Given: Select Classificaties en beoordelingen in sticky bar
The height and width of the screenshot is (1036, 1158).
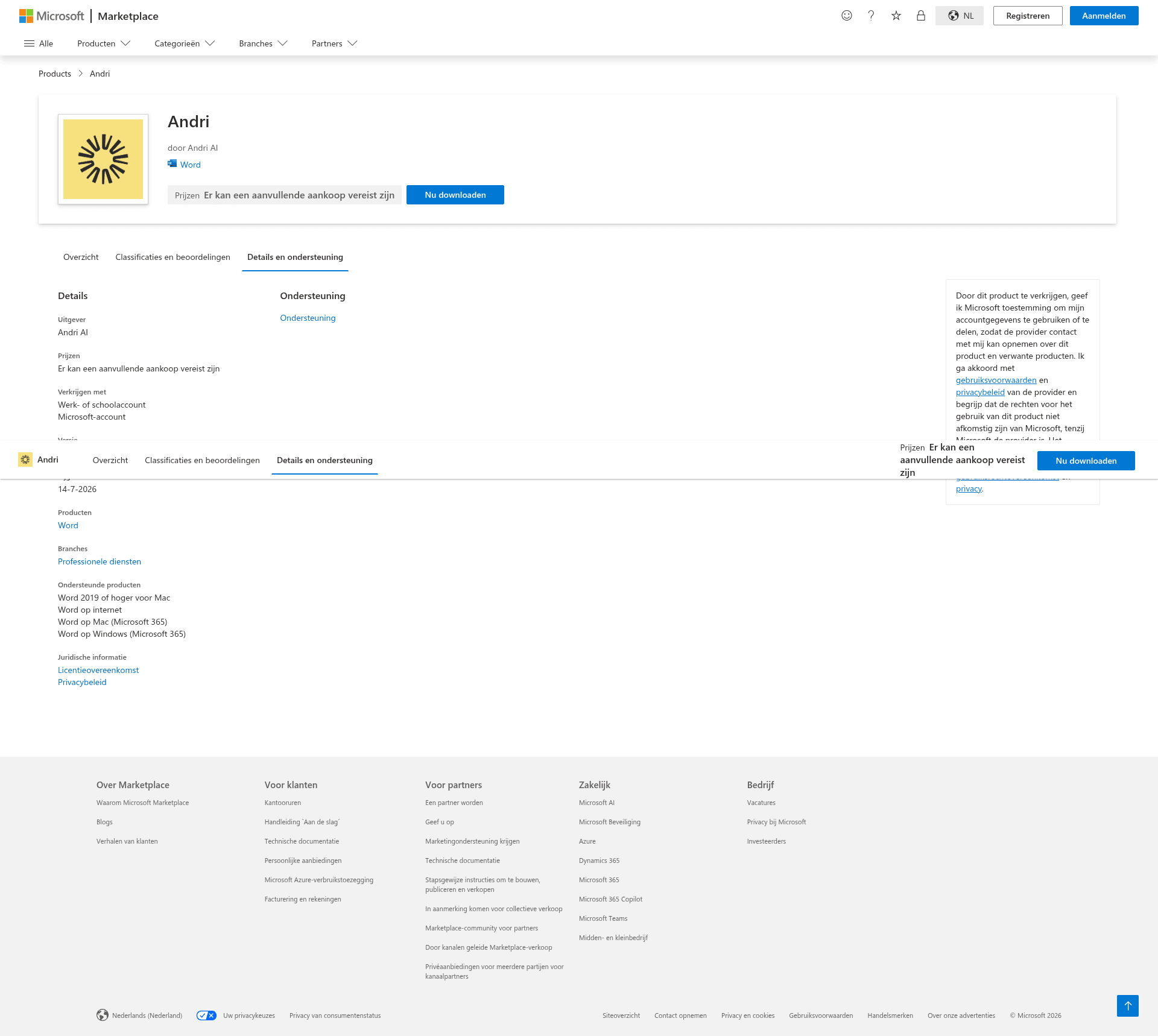Looking at the screenshot, I should pos(203,460).
